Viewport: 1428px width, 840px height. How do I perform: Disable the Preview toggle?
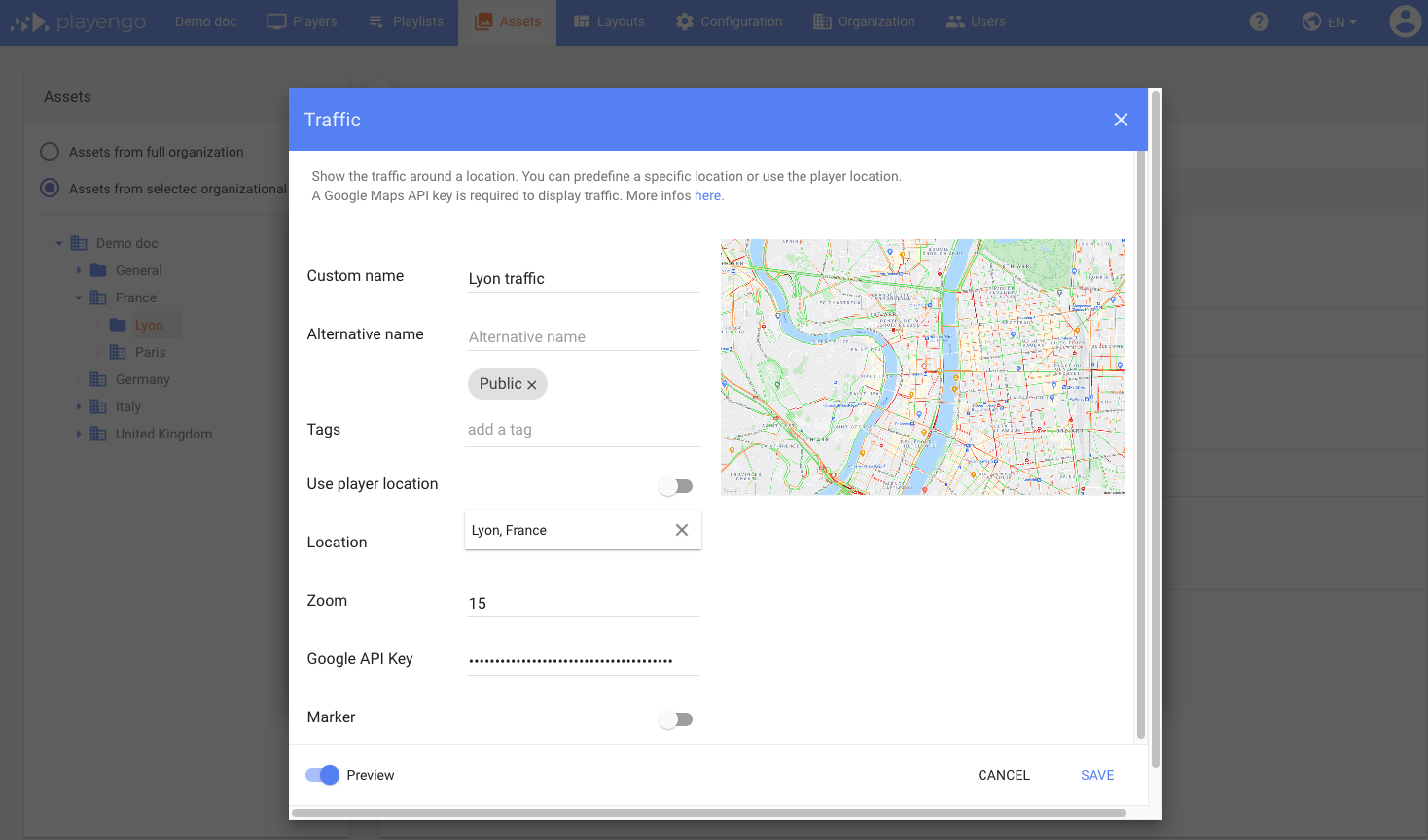321,775
